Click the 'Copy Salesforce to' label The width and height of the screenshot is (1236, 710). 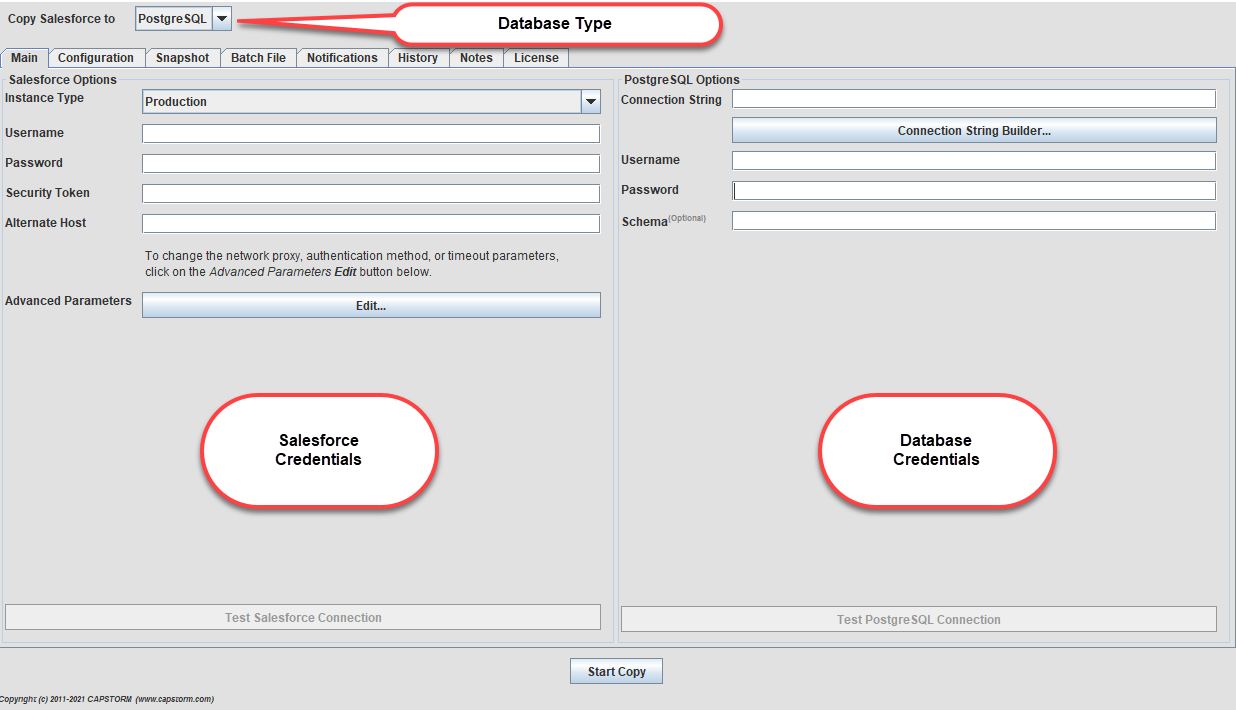[61, 19]
